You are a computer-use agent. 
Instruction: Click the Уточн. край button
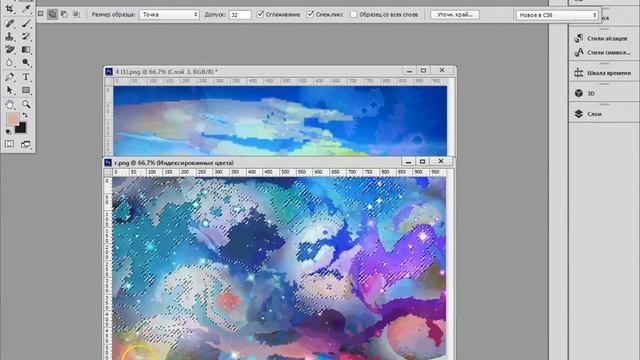(x=455, y=15)
